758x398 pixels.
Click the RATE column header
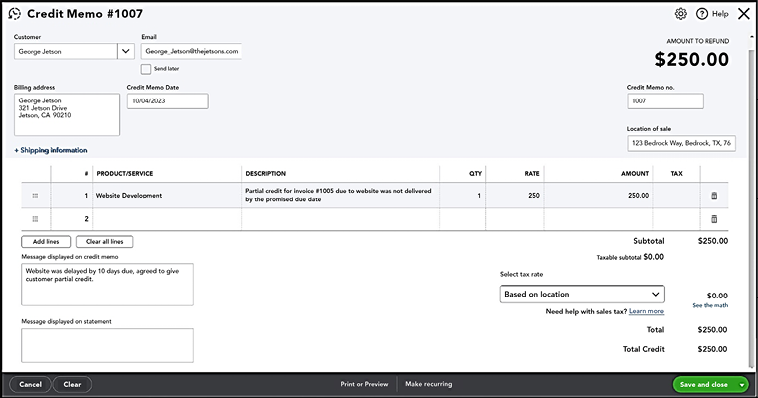532,174
